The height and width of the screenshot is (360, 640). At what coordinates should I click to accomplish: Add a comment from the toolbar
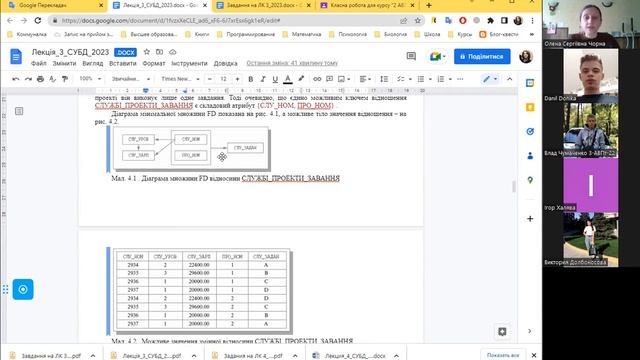pos(329,79)
